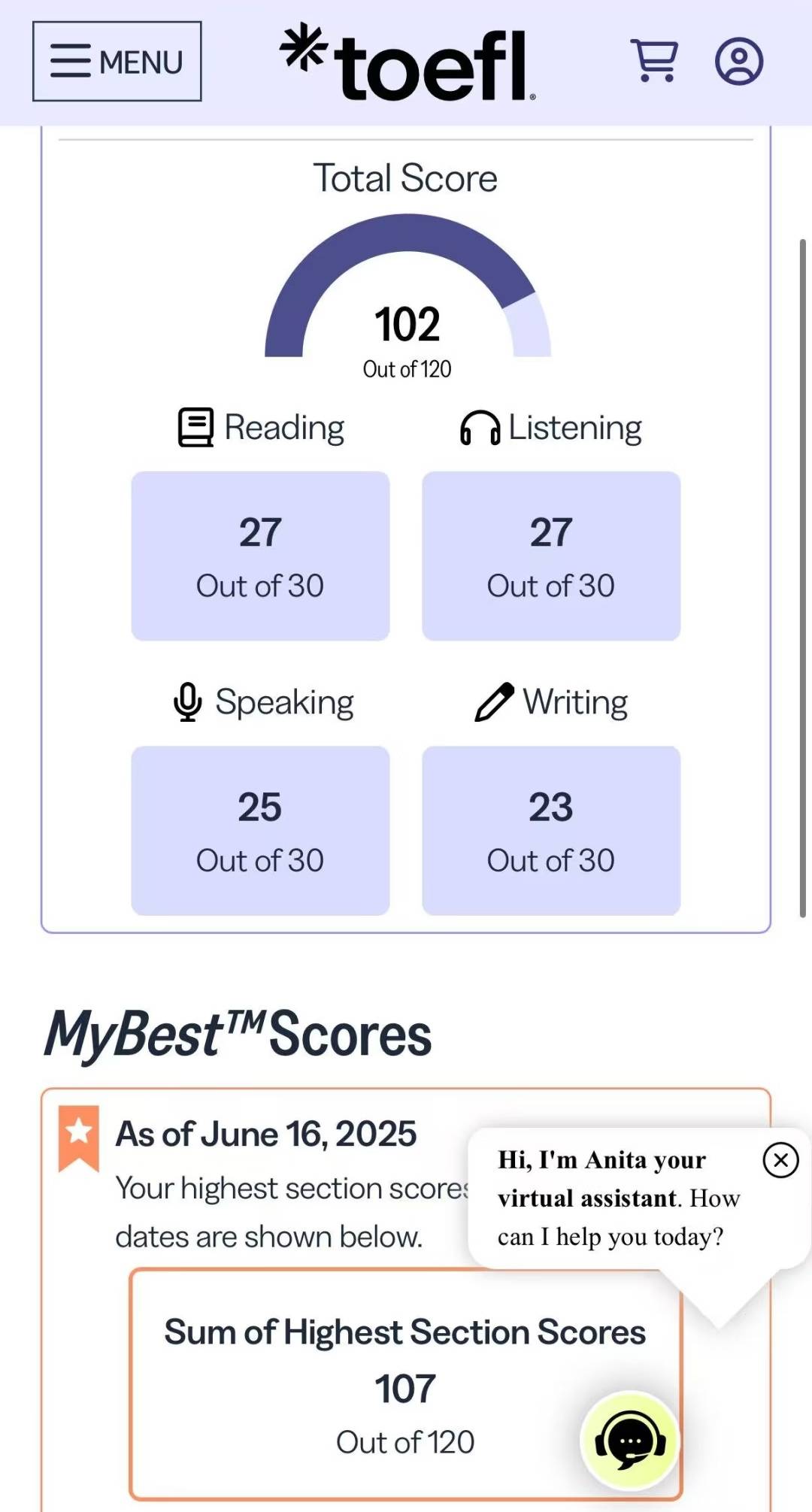Click the MyBest star ribbon icon
The width and height of the screenshot is (812, 1512).
(79, 1138)
